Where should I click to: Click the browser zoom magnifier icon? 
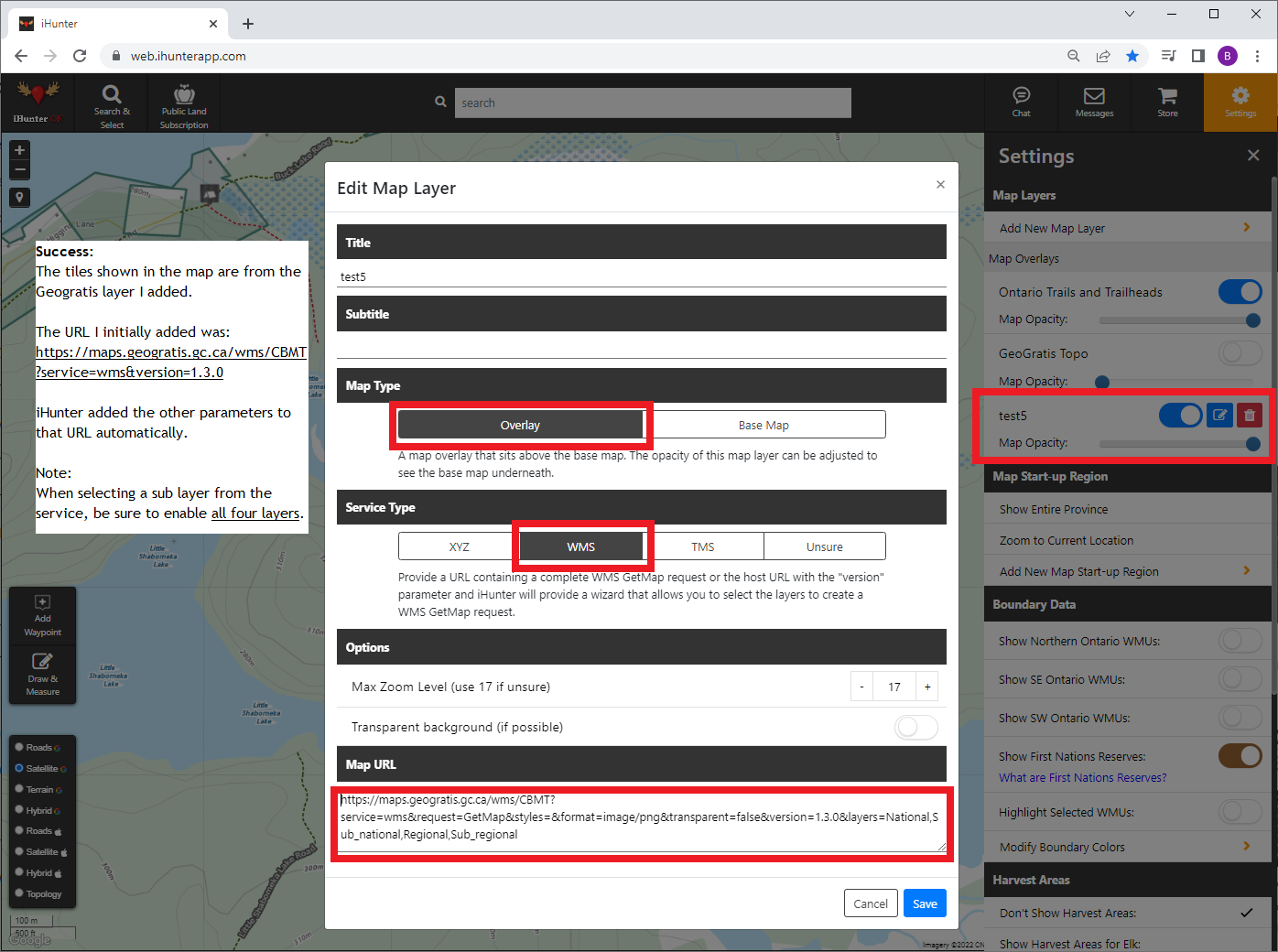1074,56
